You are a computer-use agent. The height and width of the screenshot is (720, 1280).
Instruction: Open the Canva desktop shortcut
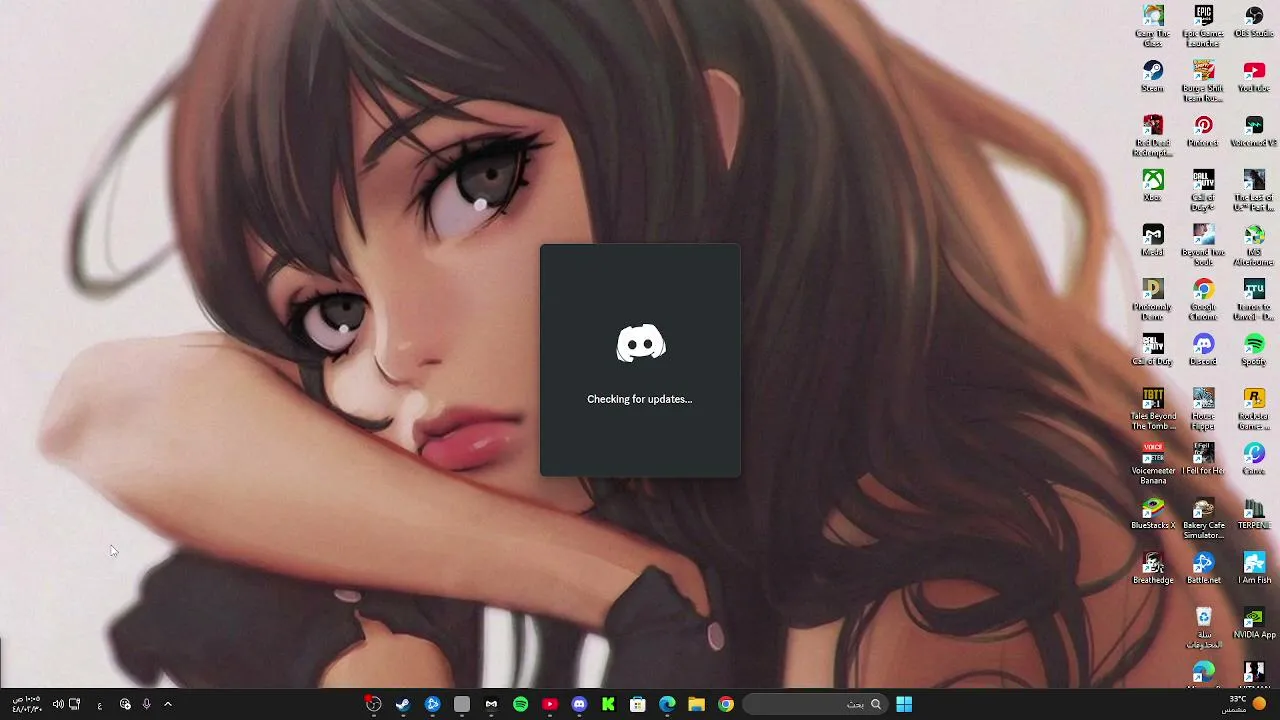(1254, 459)
